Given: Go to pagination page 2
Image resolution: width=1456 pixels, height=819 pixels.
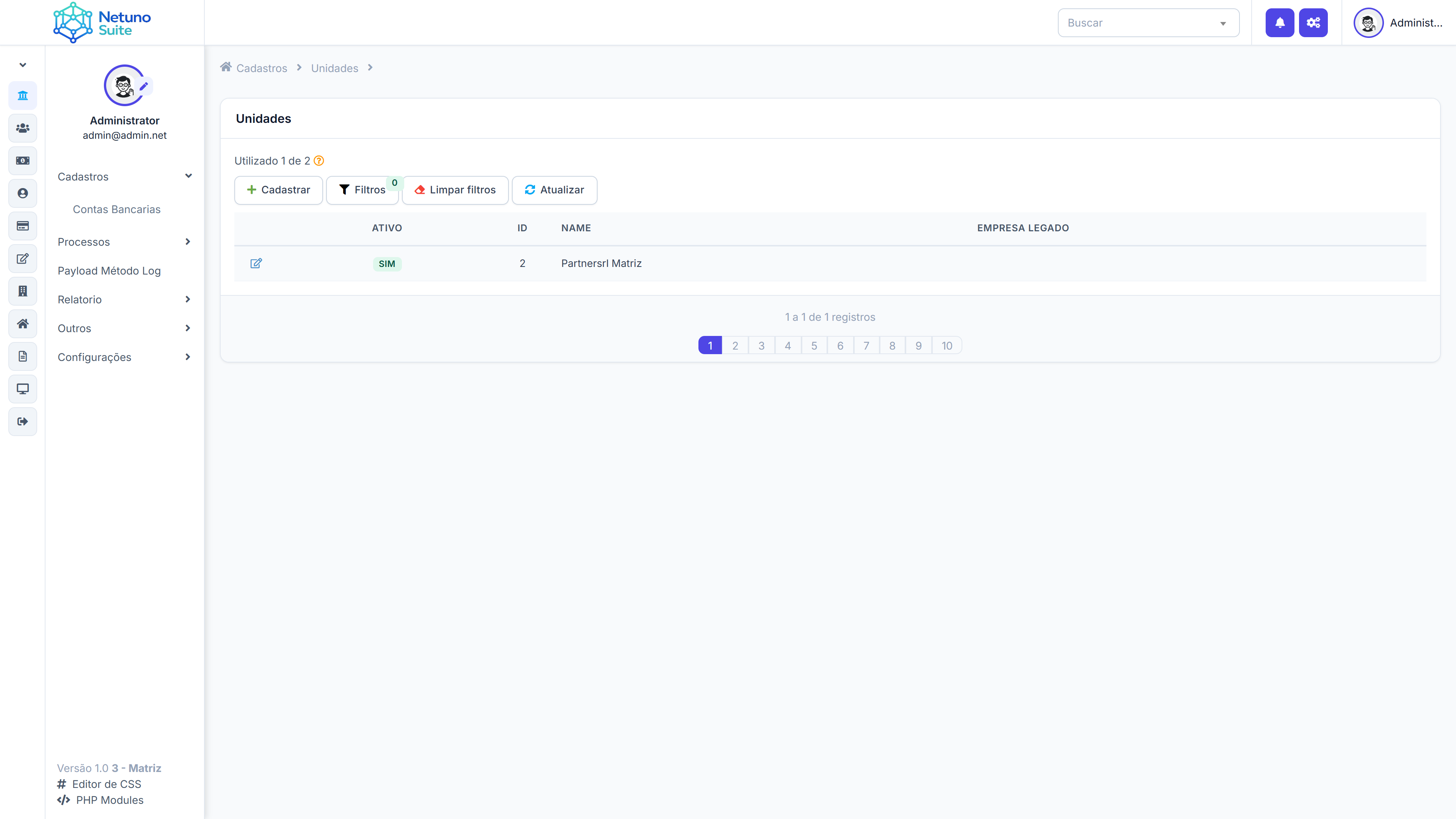Looking at the screenshot, I should 735,345.
